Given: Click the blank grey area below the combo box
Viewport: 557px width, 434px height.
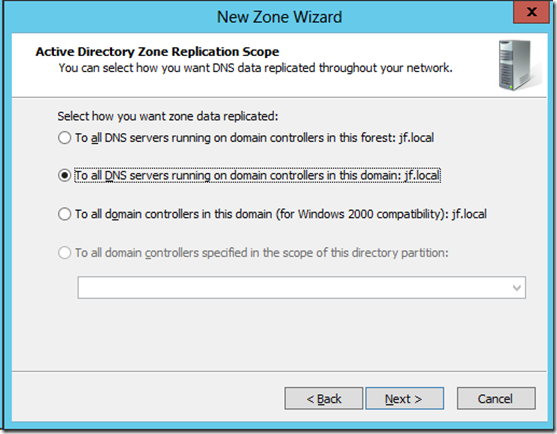Looking at the screenshot, I should pos(279,334).
